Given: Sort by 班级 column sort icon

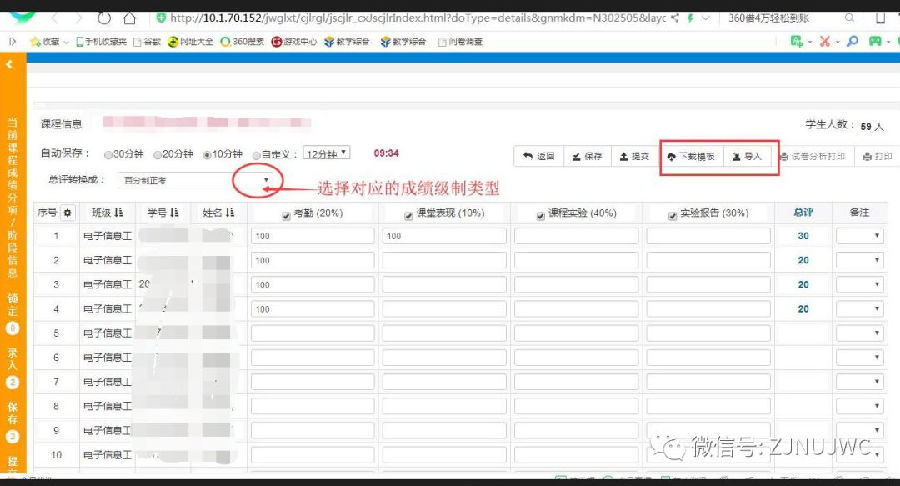Looking at the screenshot, I should (x=119, y=213).
